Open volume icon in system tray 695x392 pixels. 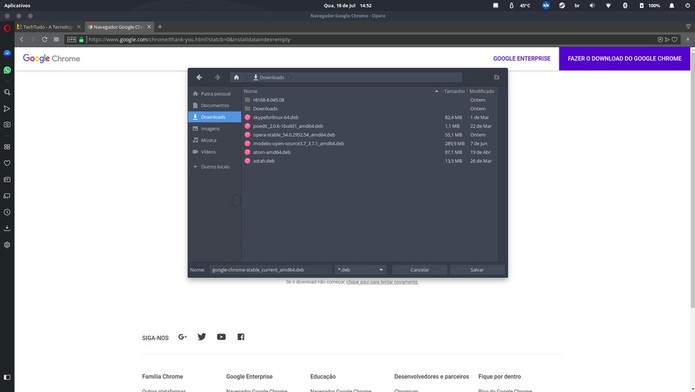click(x=592, y=5)
